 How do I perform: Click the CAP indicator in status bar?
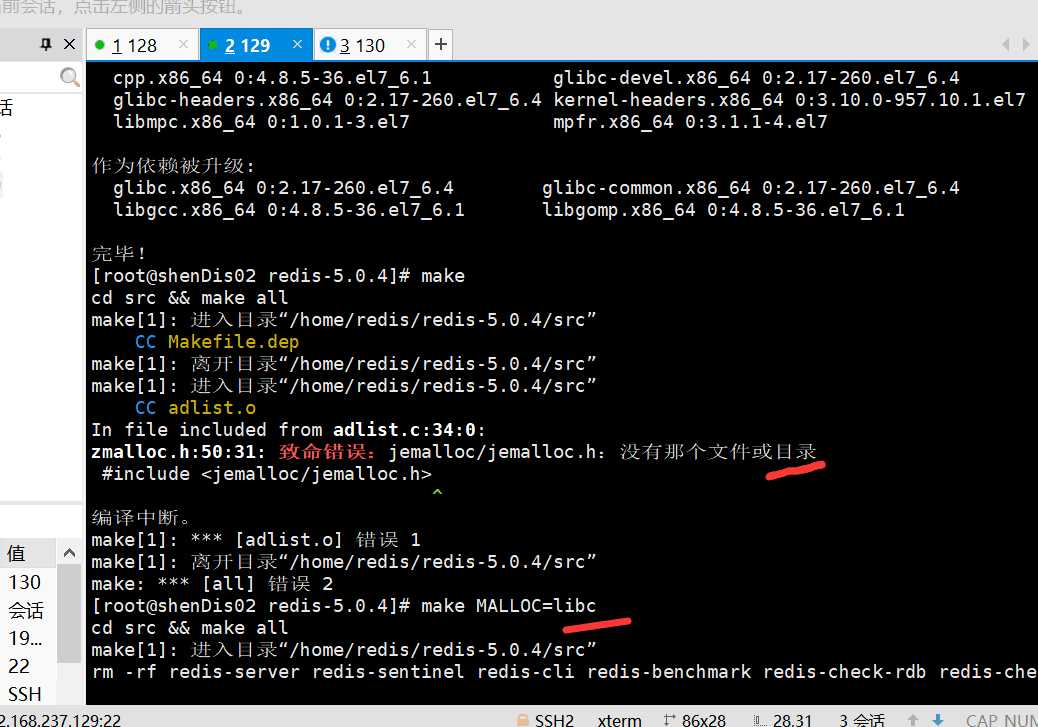pos(984,720)
